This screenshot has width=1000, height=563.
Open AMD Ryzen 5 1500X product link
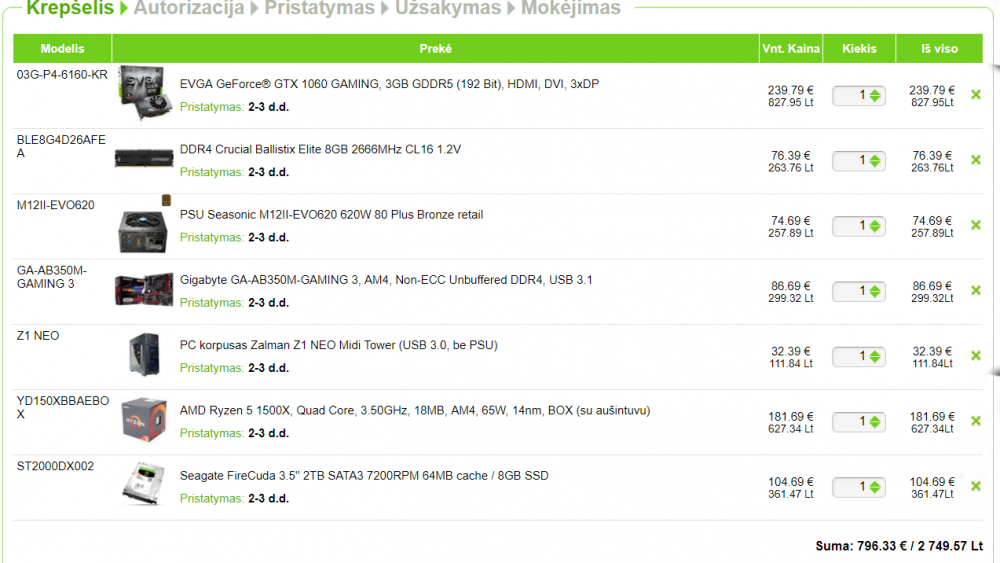pos(415,411)
